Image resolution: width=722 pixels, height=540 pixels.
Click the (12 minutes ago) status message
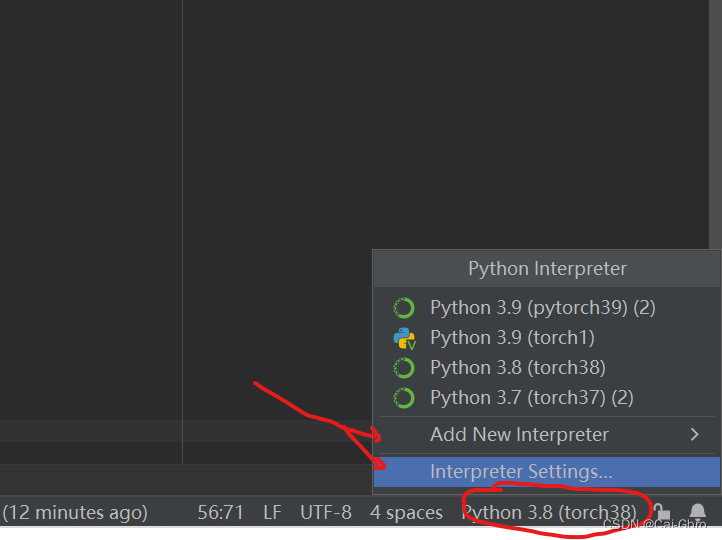(x=75, y=512)
